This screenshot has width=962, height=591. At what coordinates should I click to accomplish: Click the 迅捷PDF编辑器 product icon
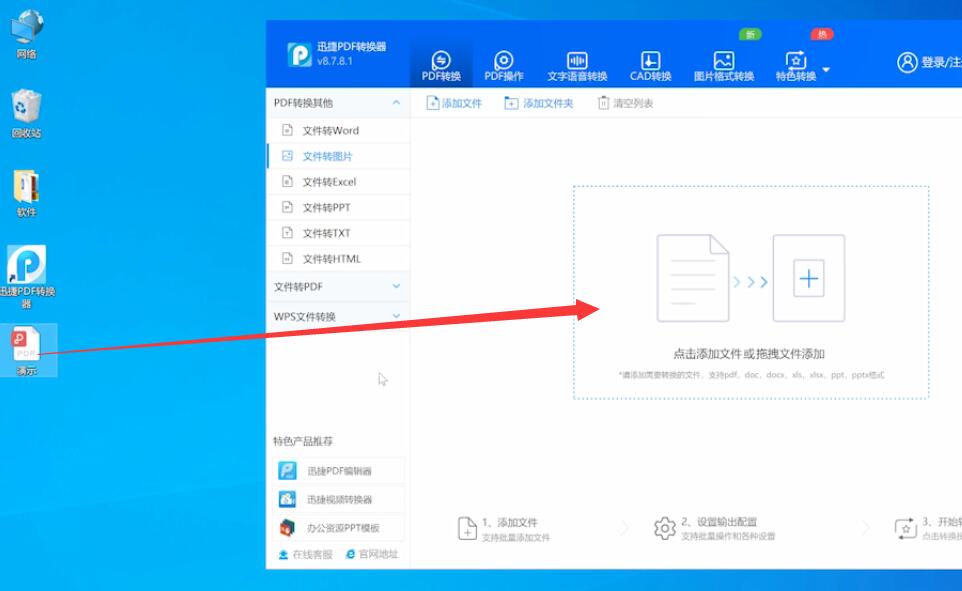click(287, 471)
